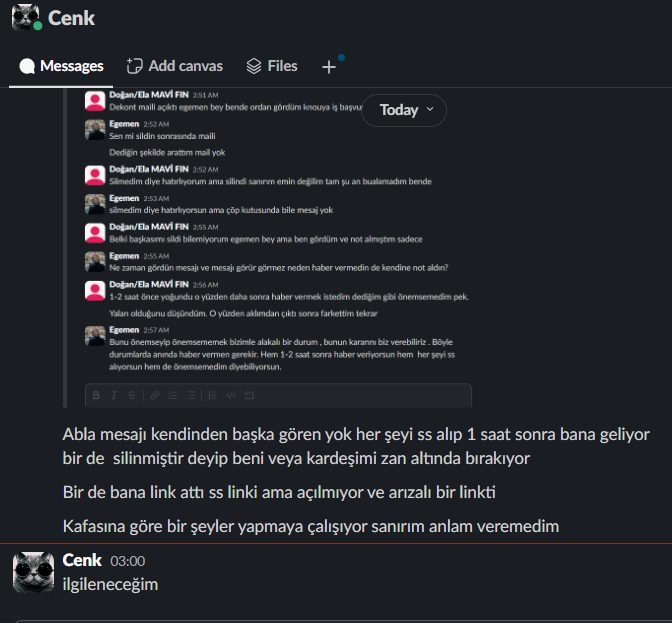The height and width of the screenshot is (623, 672).
Task: Click the Cenk conversation title
Action: click(x=71, y=18)
